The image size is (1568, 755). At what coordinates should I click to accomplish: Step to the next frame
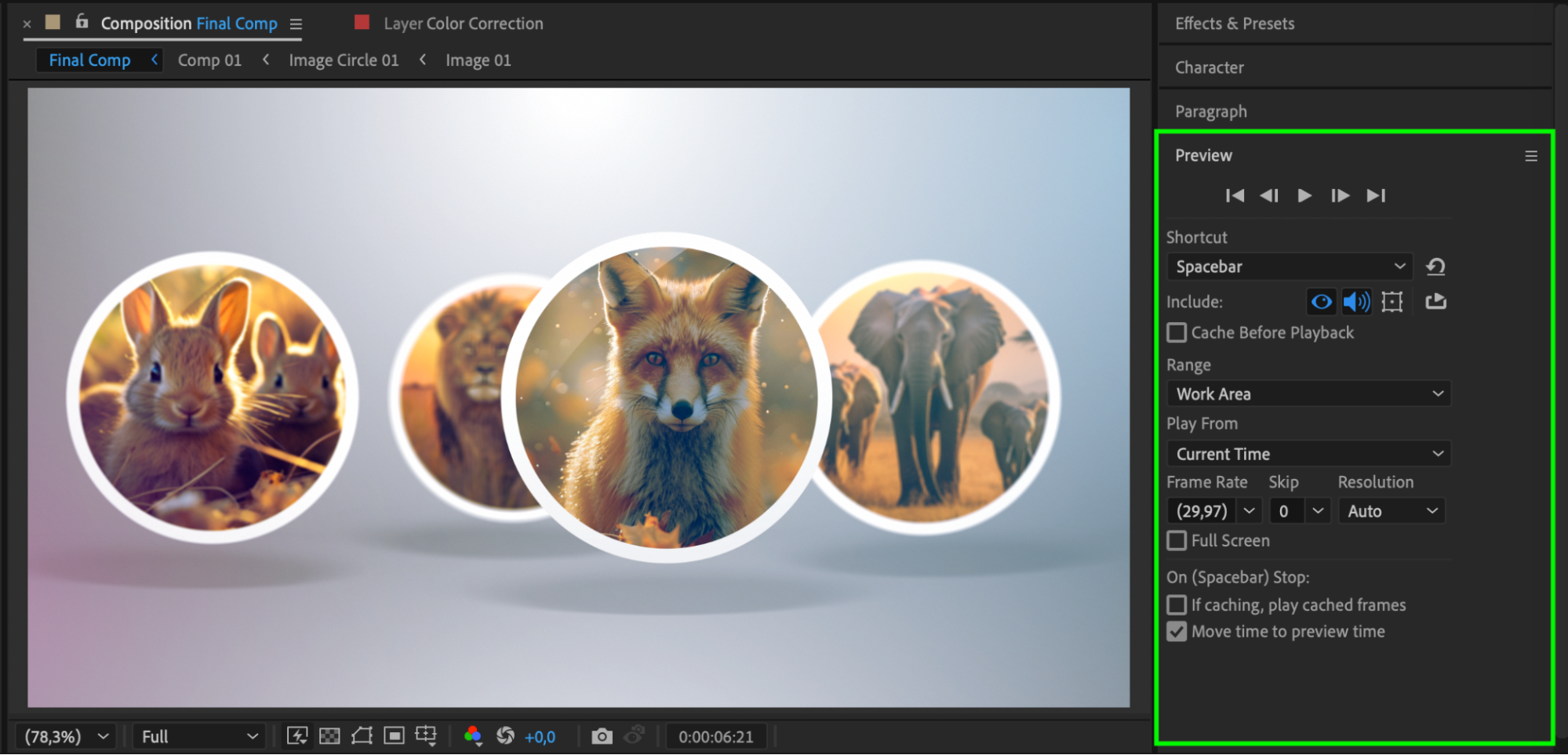click(x=1340, y=195)
